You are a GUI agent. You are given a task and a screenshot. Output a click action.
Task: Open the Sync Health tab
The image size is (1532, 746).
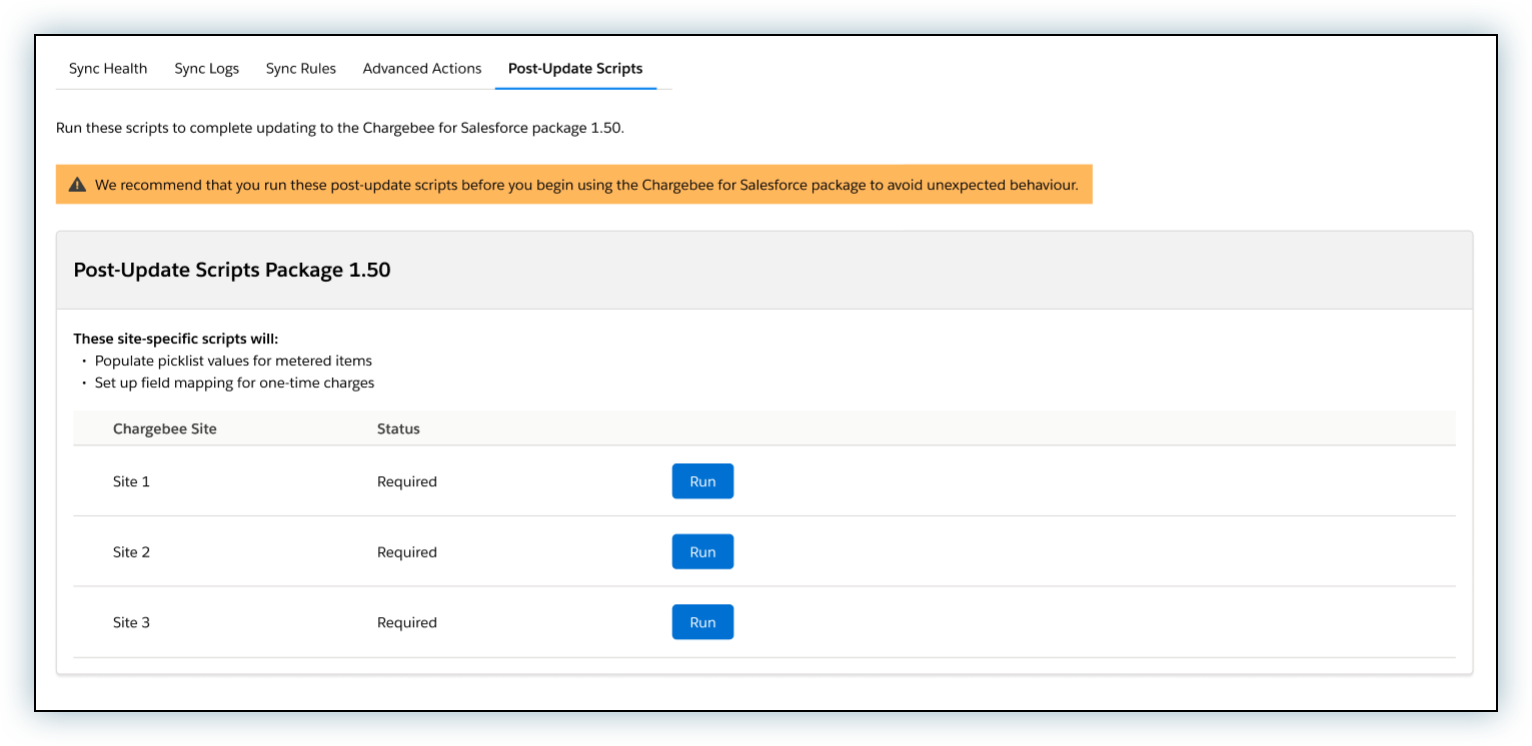tap(107, 69)
